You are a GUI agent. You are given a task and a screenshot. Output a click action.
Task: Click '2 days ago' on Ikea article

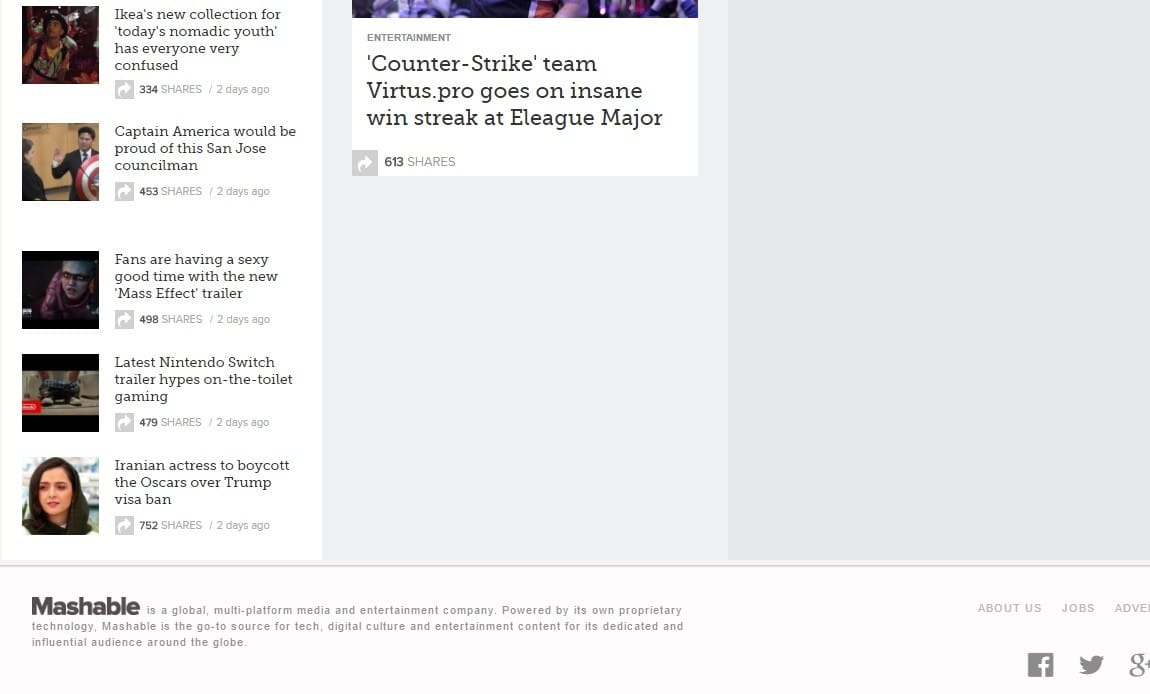pyautogui.click(x=243, y=90)
